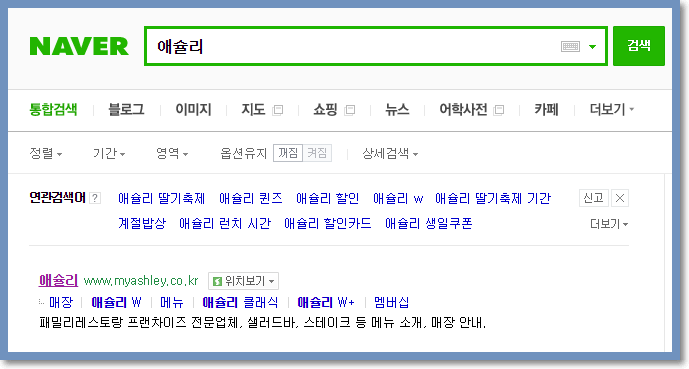Screen dimensions: 689x369
Task: Open the 지도 tab
Action: (x=253, y=109)
